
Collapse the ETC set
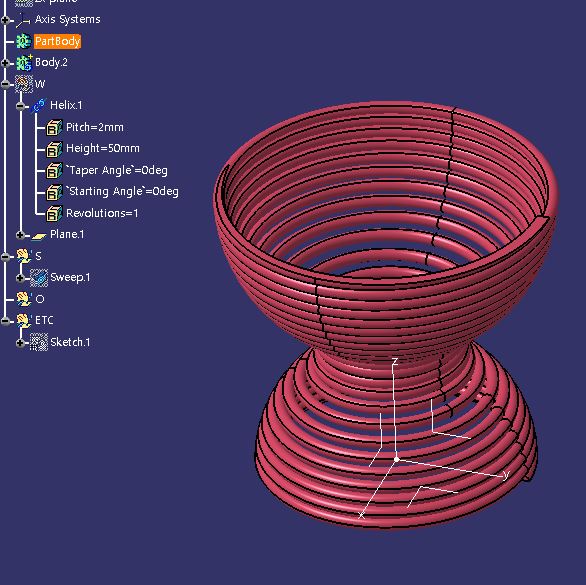point(5,321)
